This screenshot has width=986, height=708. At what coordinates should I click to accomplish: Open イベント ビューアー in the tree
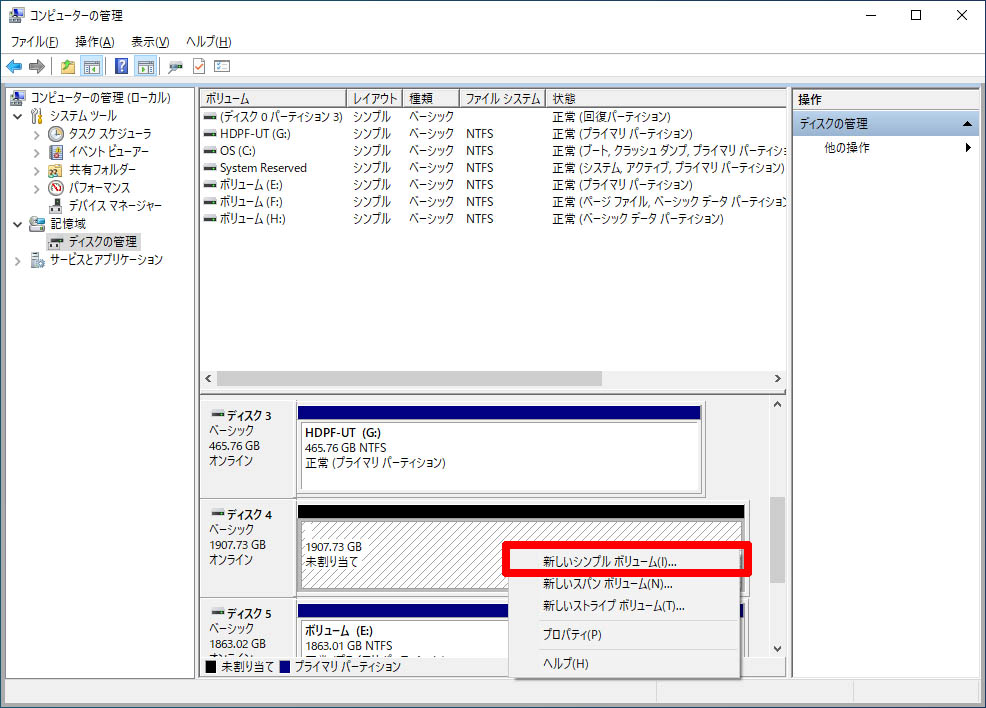tap(109, 152)
